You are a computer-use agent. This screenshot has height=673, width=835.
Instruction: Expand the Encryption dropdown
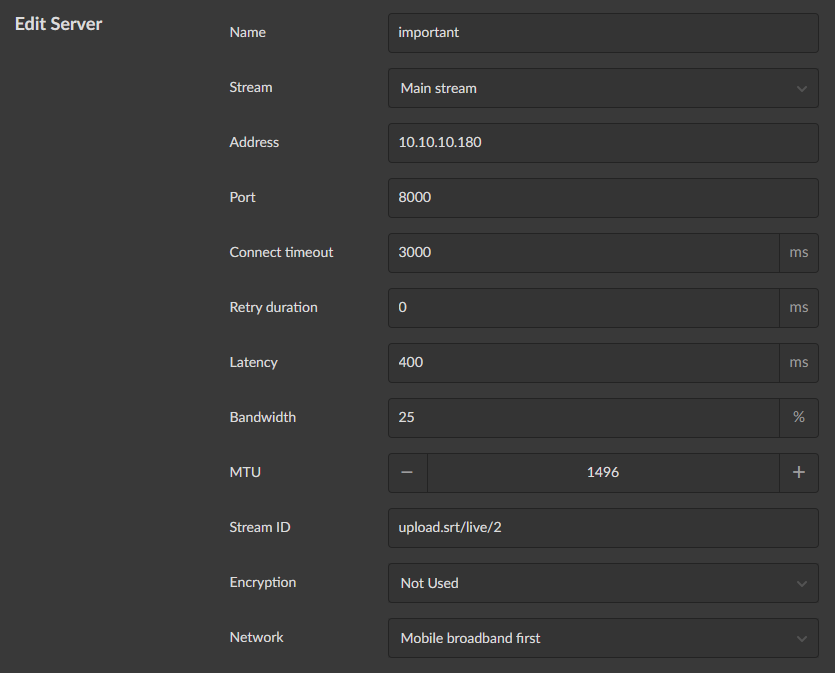(x=602, y=583)
